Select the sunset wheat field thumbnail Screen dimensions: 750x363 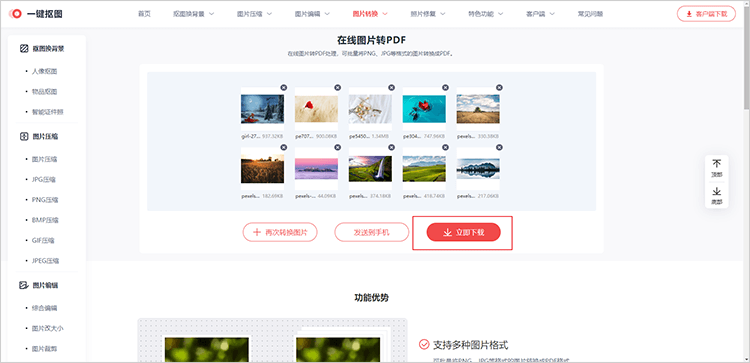tap(262, 169)
